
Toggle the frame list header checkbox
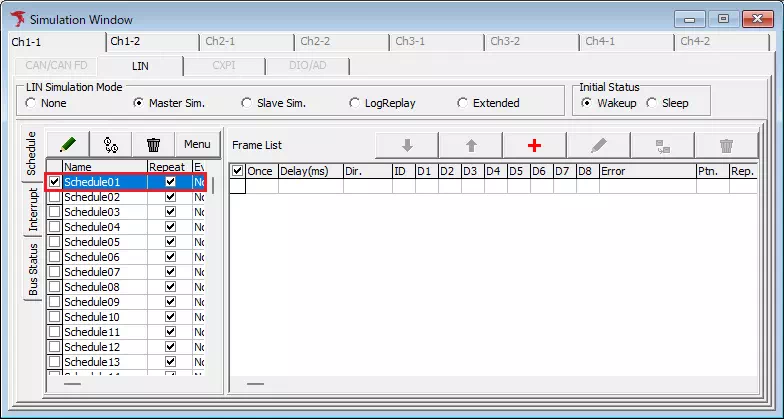pos(237,171)
